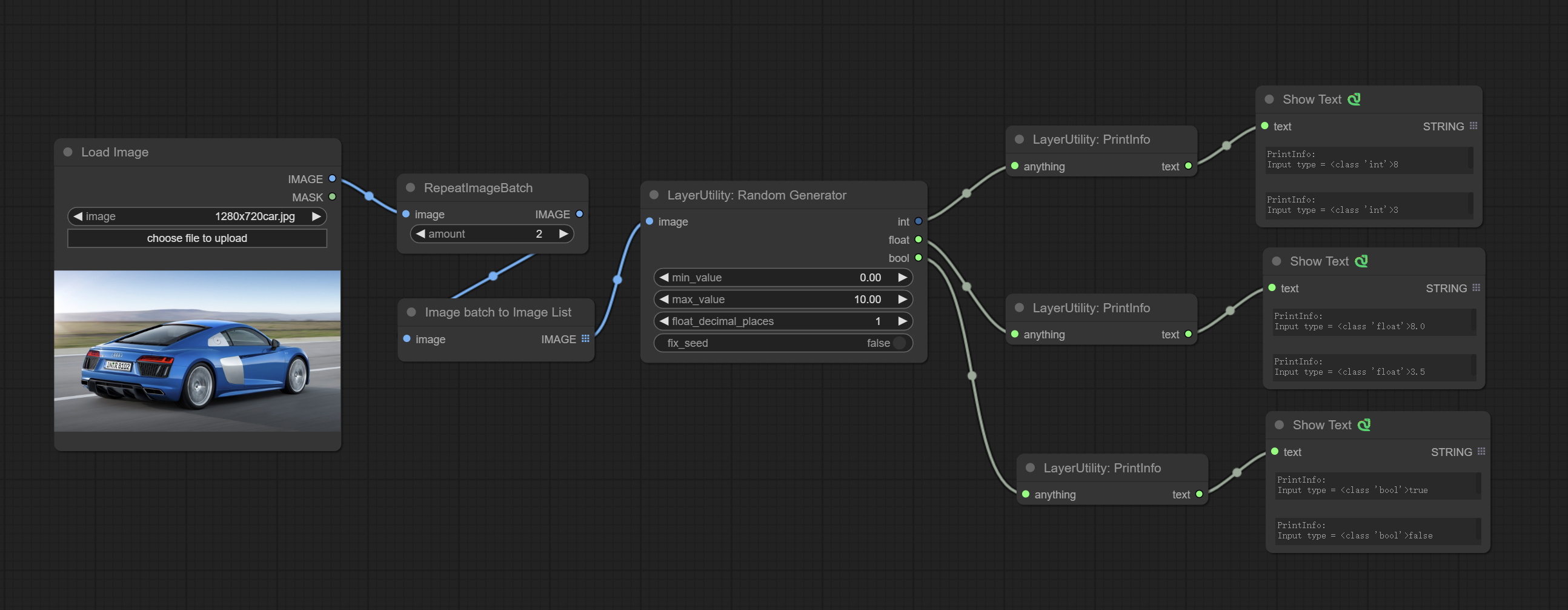Select previous image file with left arrow

coord(78,216)
